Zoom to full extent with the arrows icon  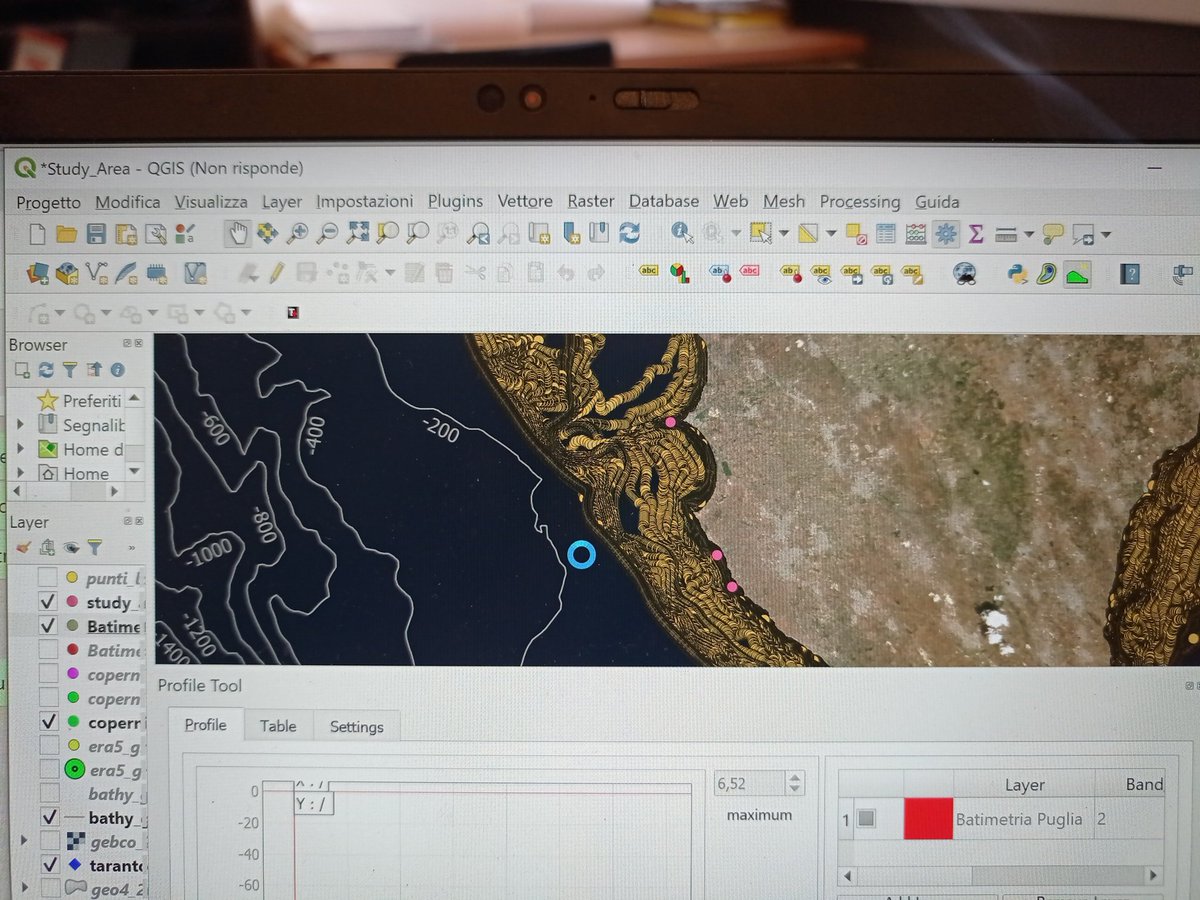coord(357,234)
